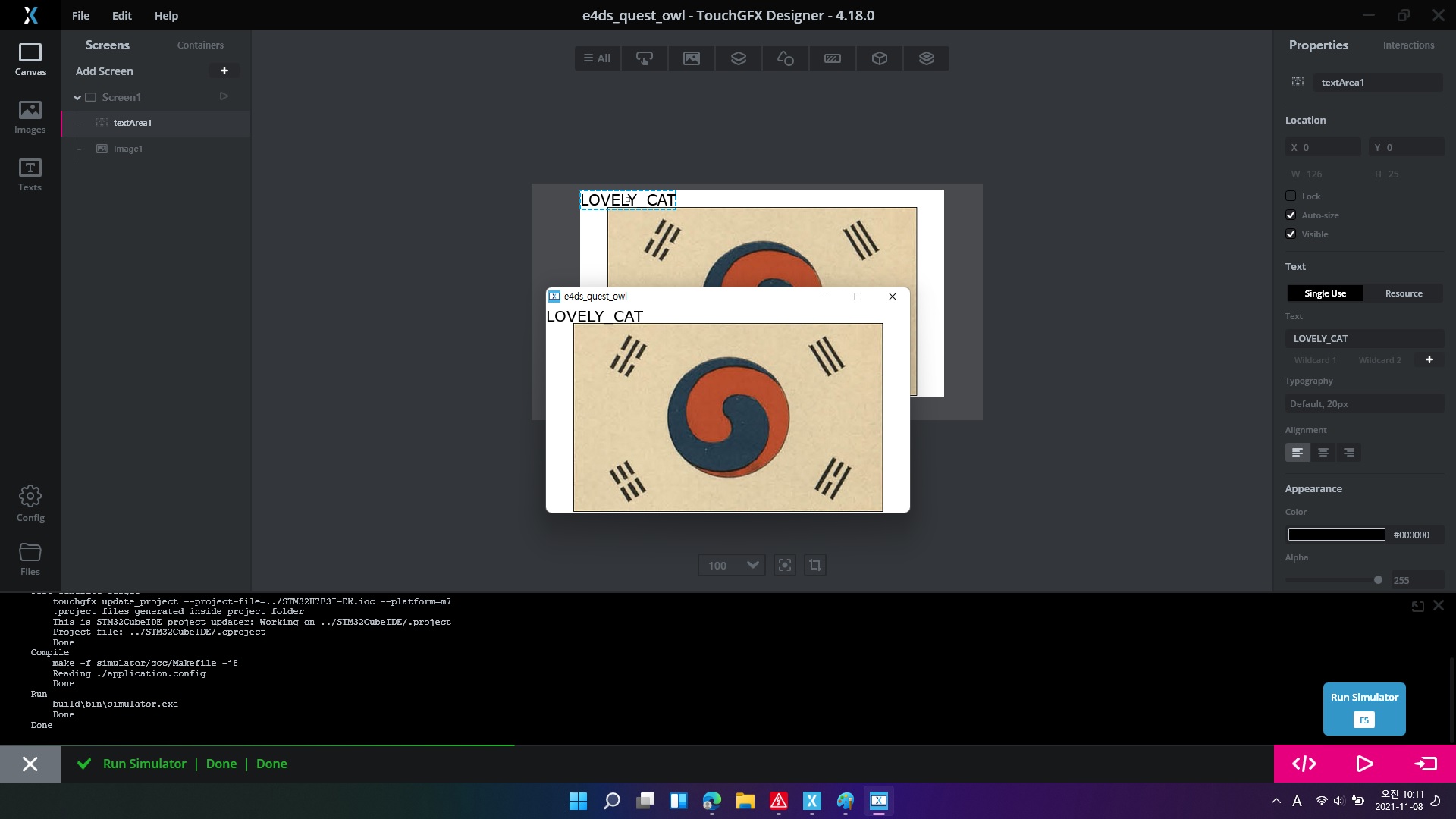Open the Config settings in the sidebar
This screenshot has width=1456, height=819.
point(30,504)
